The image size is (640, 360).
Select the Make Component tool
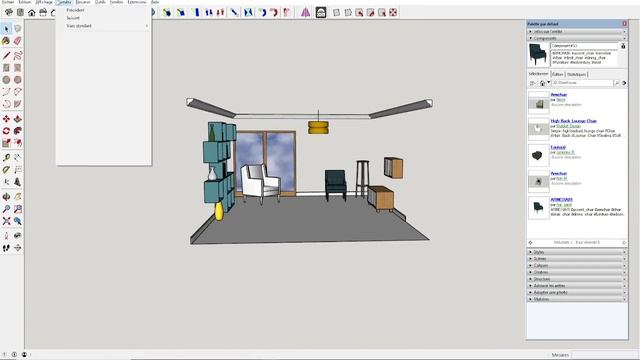[18, 29]
